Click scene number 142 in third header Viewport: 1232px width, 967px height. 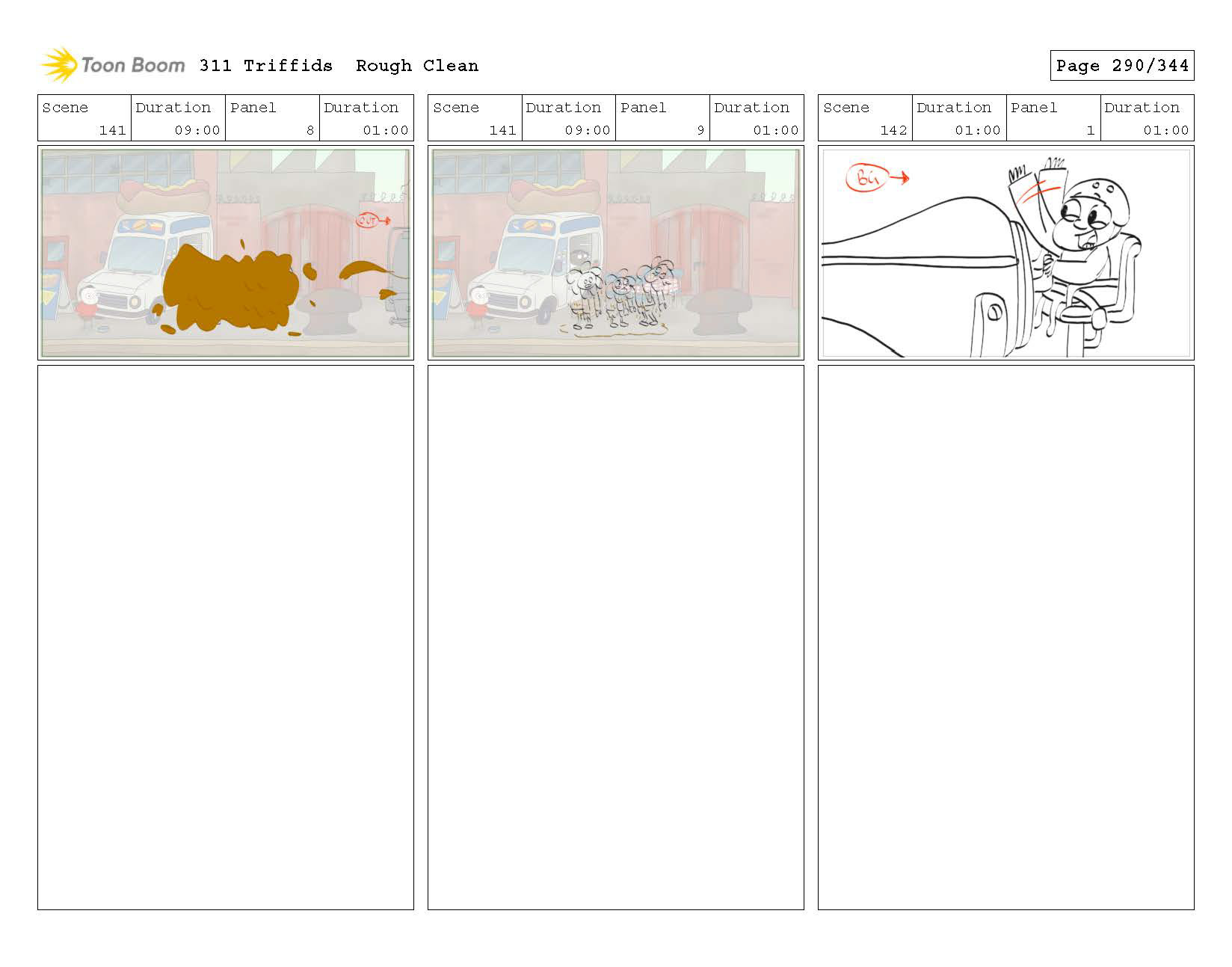(x=893, y=130)
